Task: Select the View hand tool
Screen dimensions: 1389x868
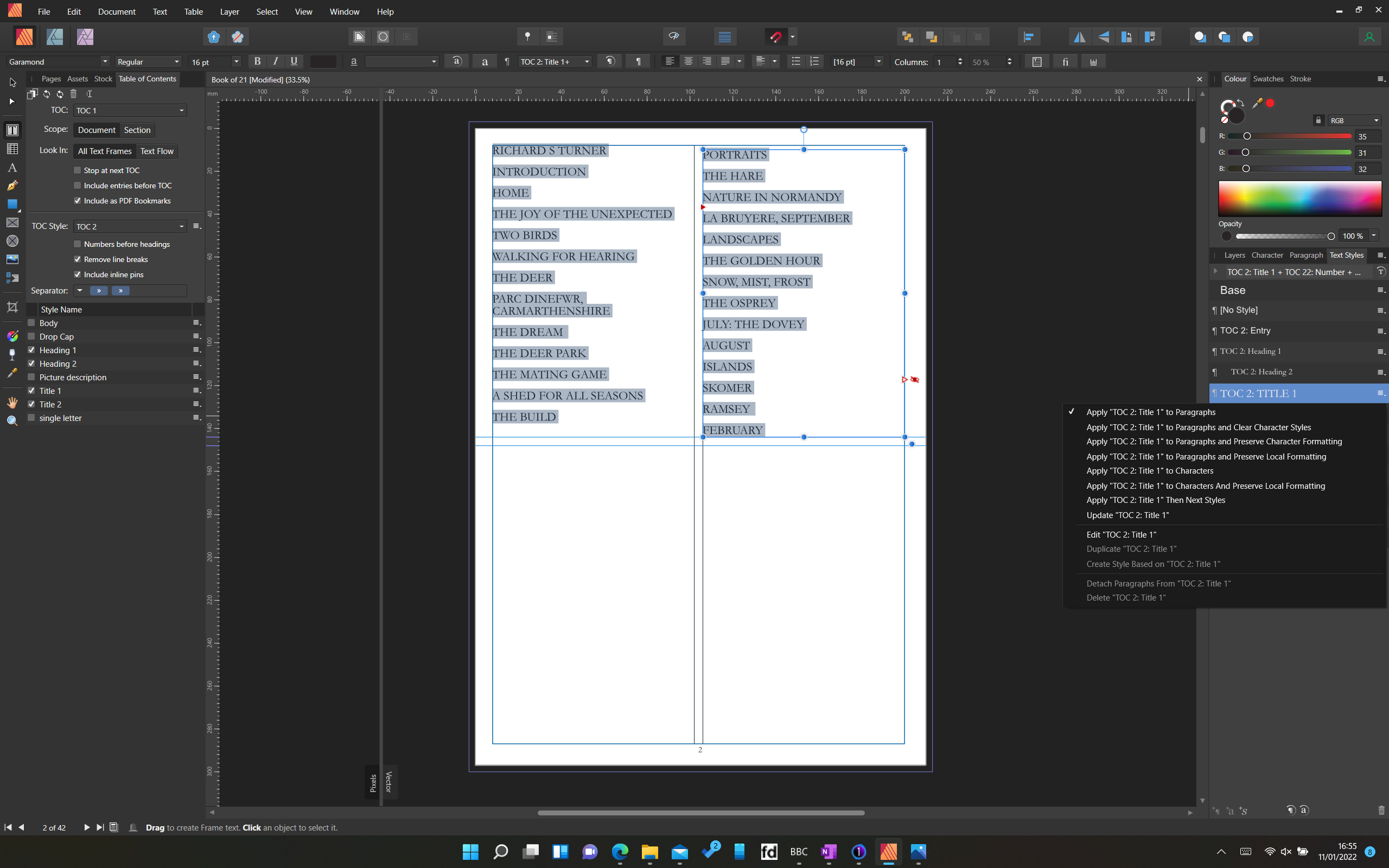Action: tap(12, 402)
